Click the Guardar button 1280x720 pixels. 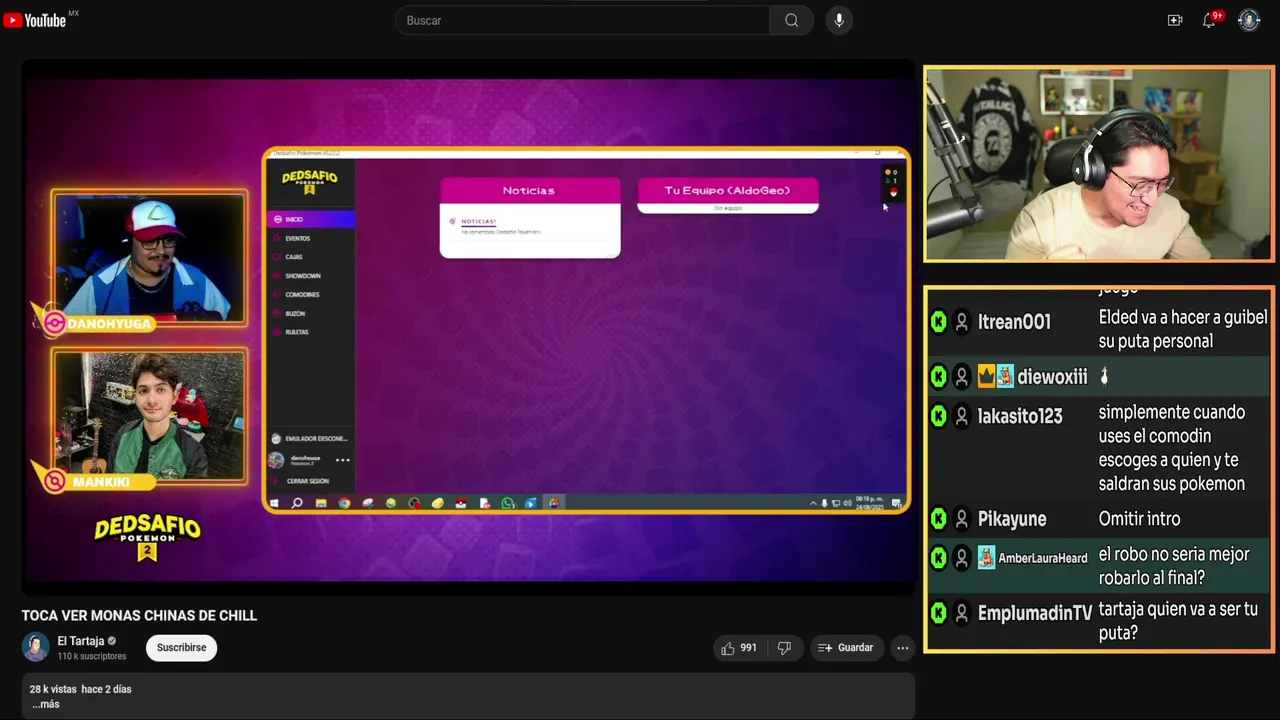(846, 648)
